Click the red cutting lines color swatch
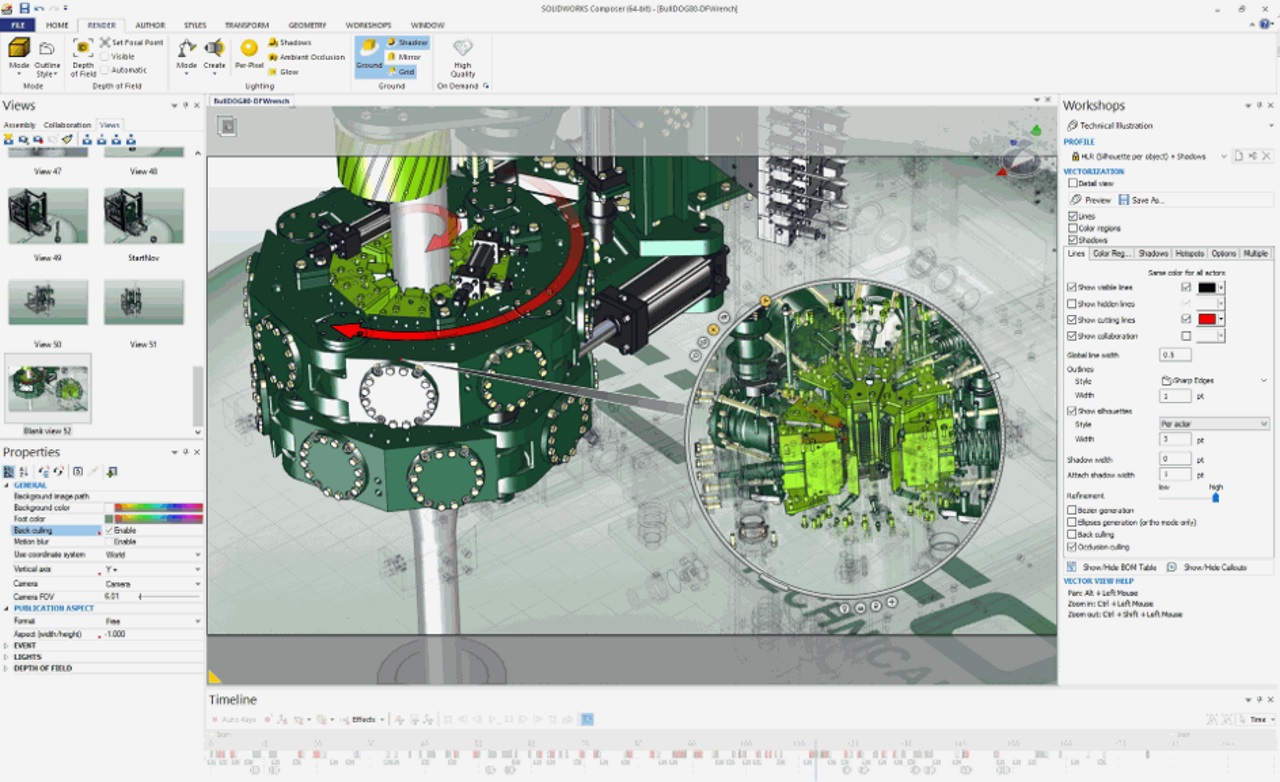This screenshot has height=782, width=1280. (x=1207, y=320)
